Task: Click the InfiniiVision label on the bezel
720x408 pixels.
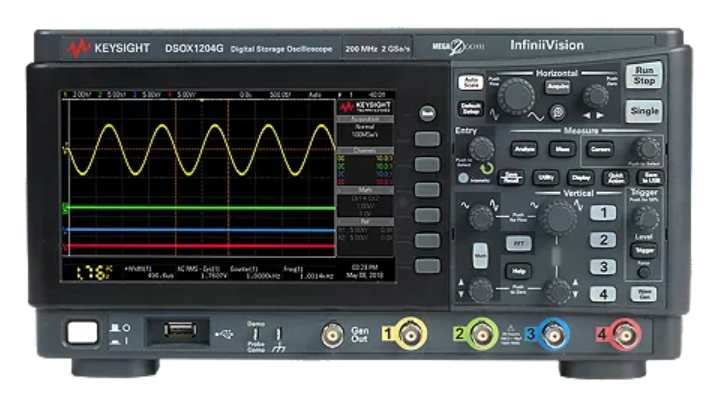Action: tap(547, 45)
